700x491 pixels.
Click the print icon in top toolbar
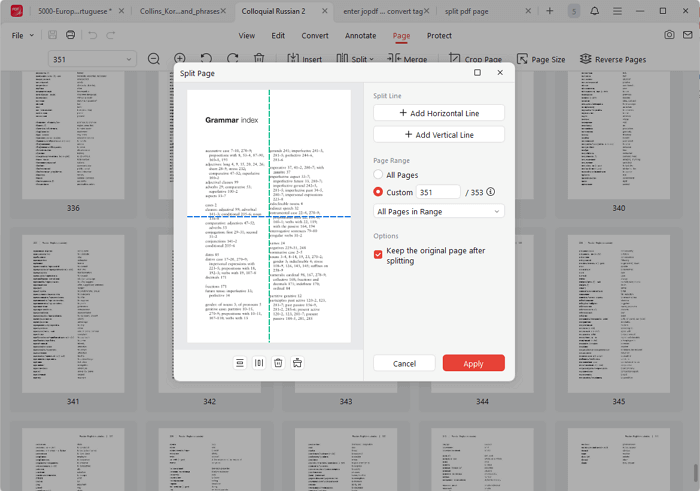71,35
